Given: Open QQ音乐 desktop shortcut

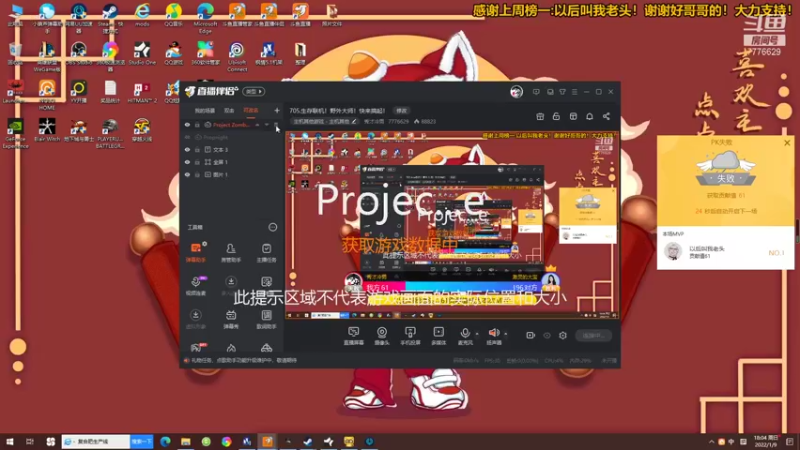Looking at the screenshot, I should tap(173, 14).
